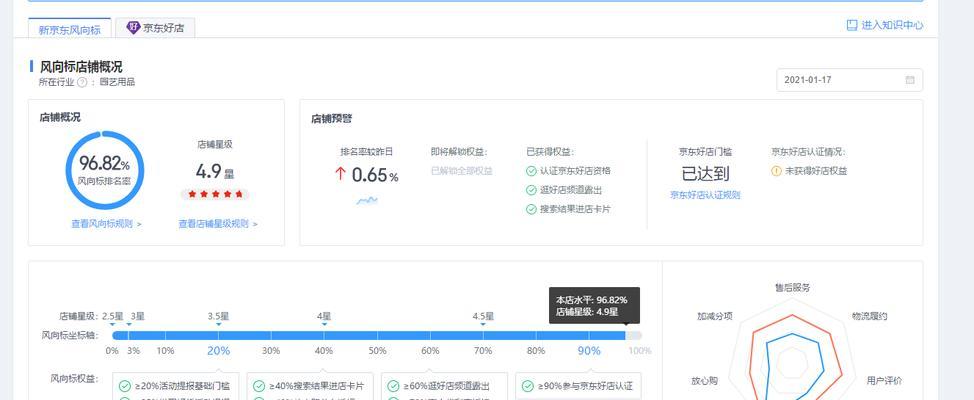Click 用户评价 radar chart label
Image resolution: width=974 pixels, height=400 pixels.
(885, 380)
